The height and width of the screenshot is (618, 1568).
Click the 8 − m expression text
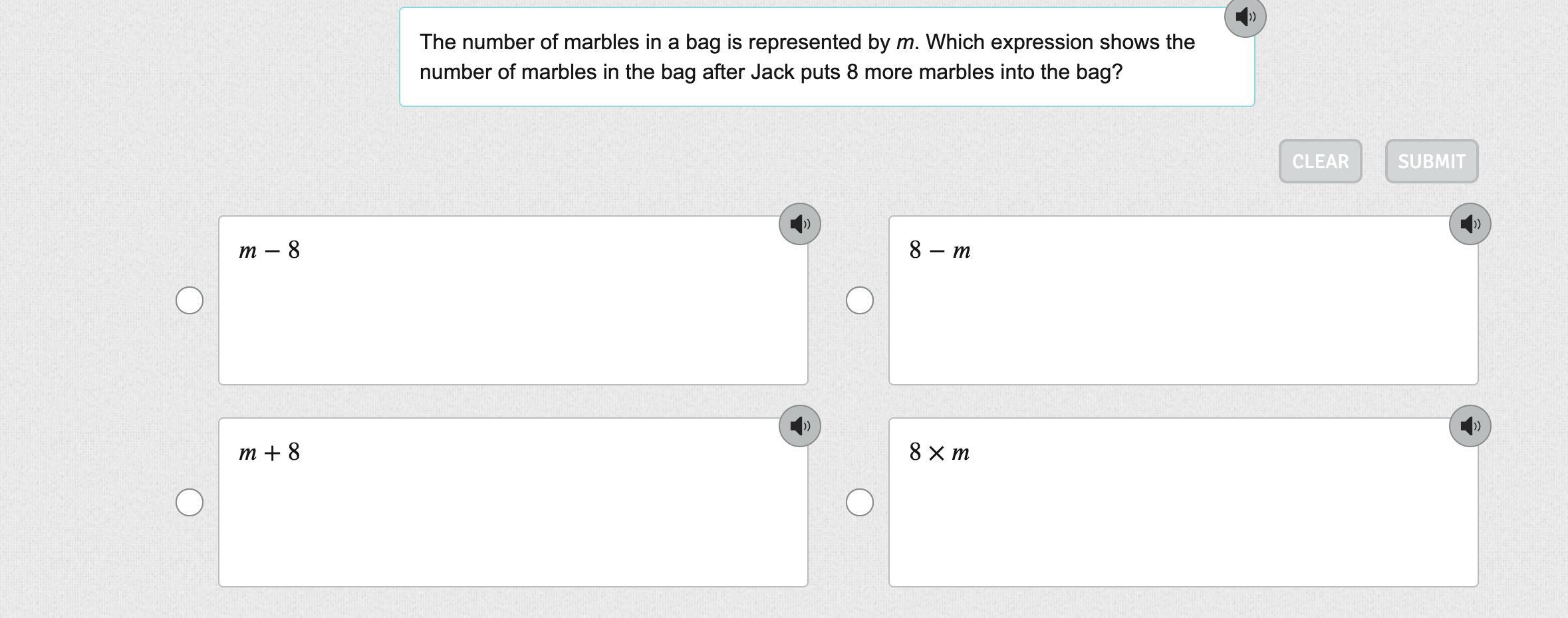click(940, 251)
